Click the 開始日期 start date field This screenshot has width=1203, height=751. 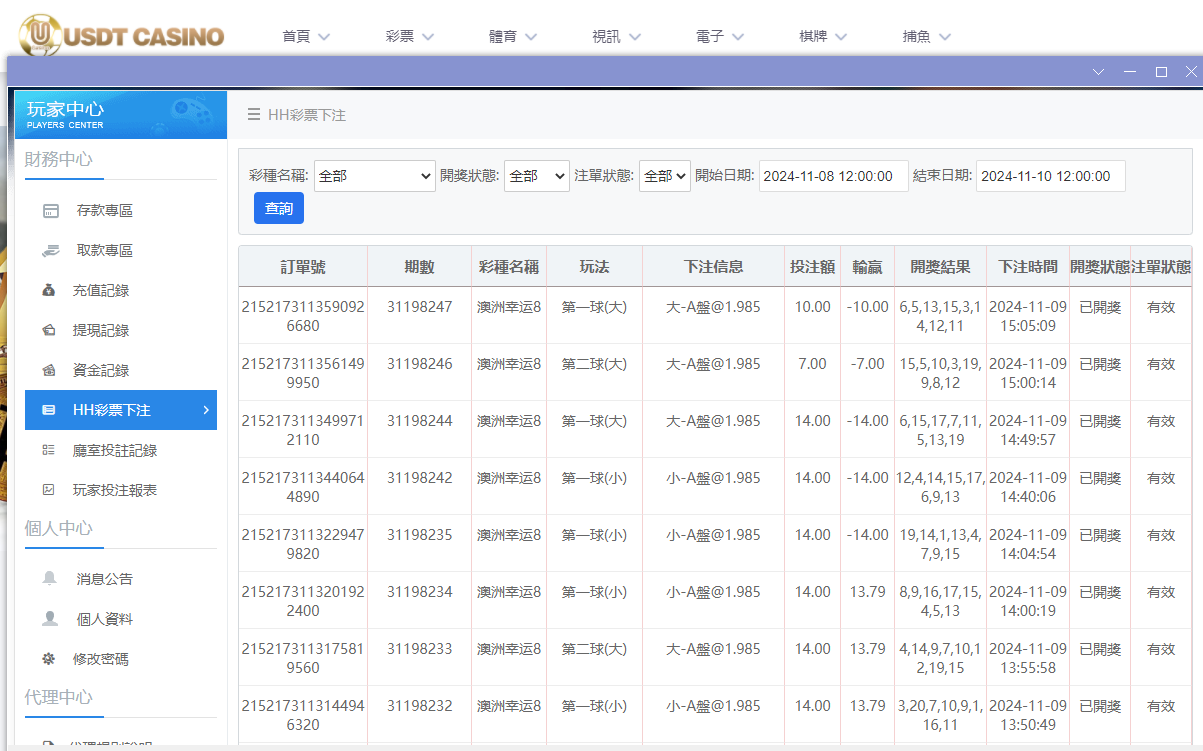coord(833,175)
